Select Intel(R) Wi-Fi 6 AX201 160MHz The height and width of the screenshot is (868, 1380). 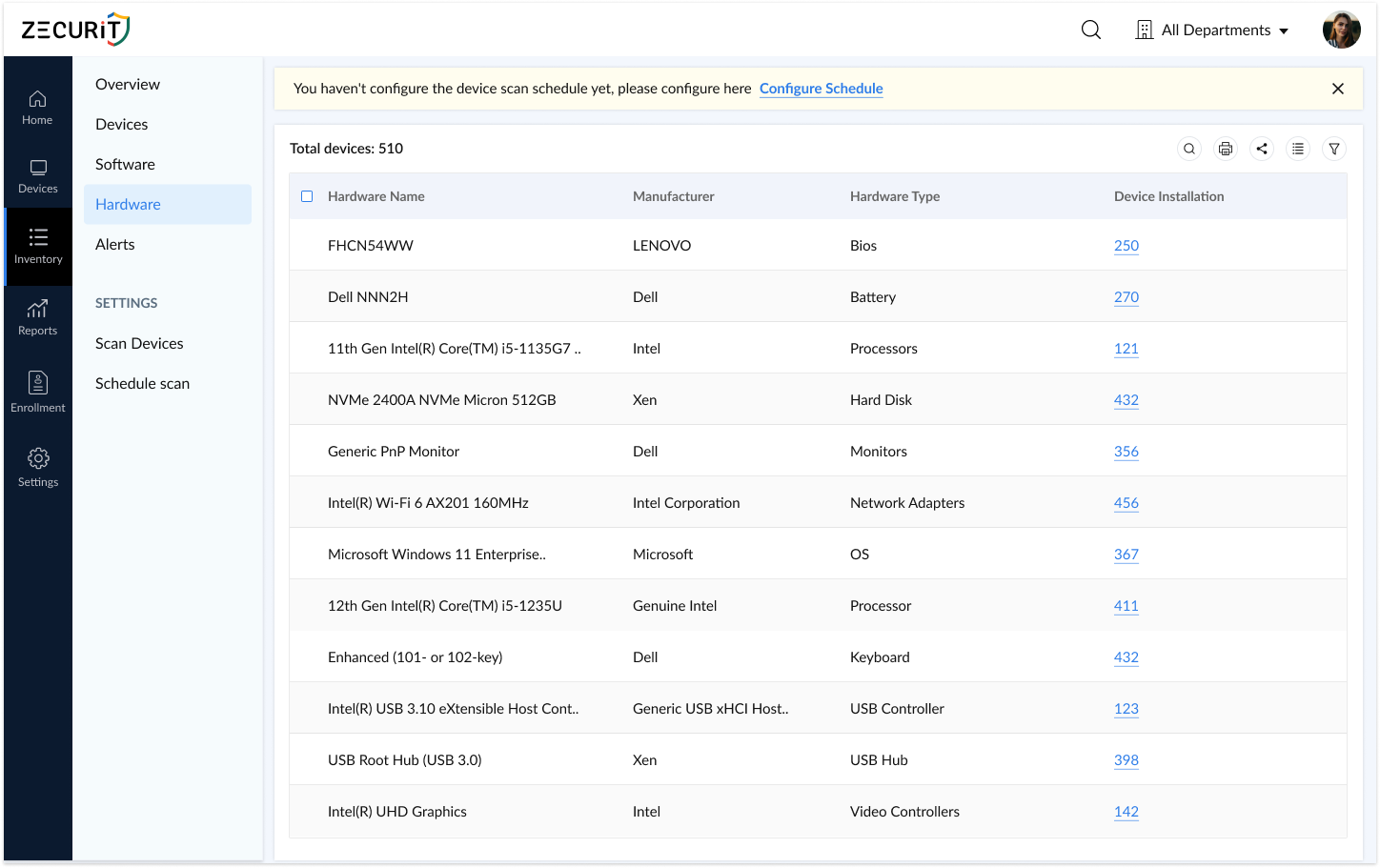[428, 503]
